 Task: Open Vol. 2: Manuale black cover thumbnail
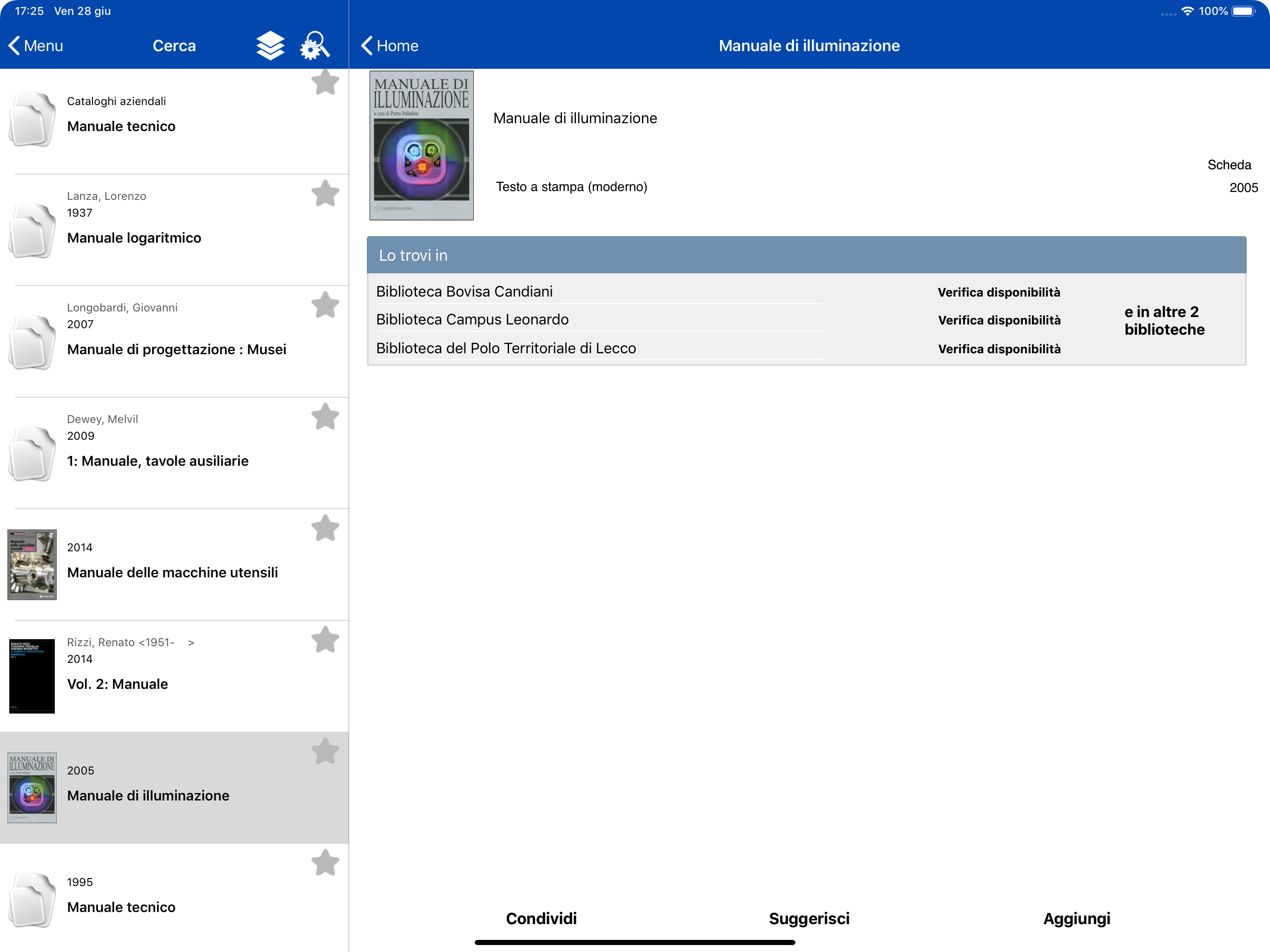pyautogui.click(x=32, y=676)
